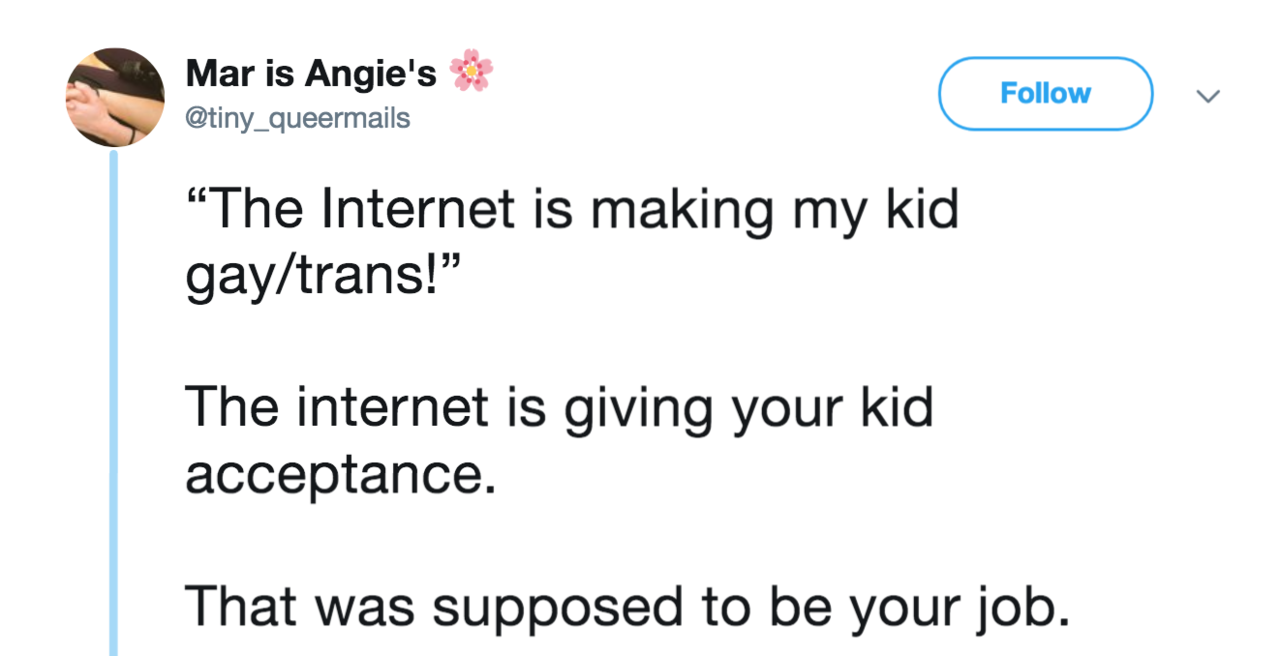Screen dimensions: 1280x656
Task: Click the line 'The internet is giving your kid'
Action: [x=559, y=408]
